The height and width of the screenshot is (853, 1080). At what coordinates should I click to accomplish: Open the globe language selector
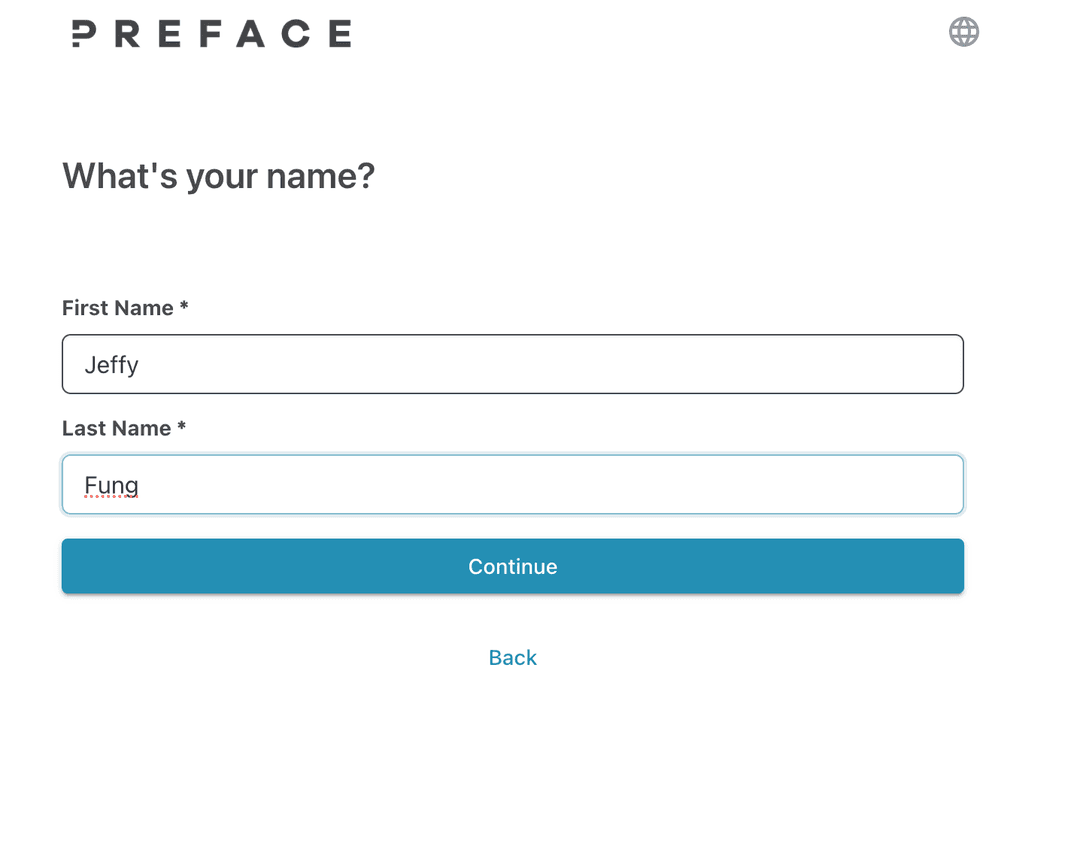click(x=964, y=32)
